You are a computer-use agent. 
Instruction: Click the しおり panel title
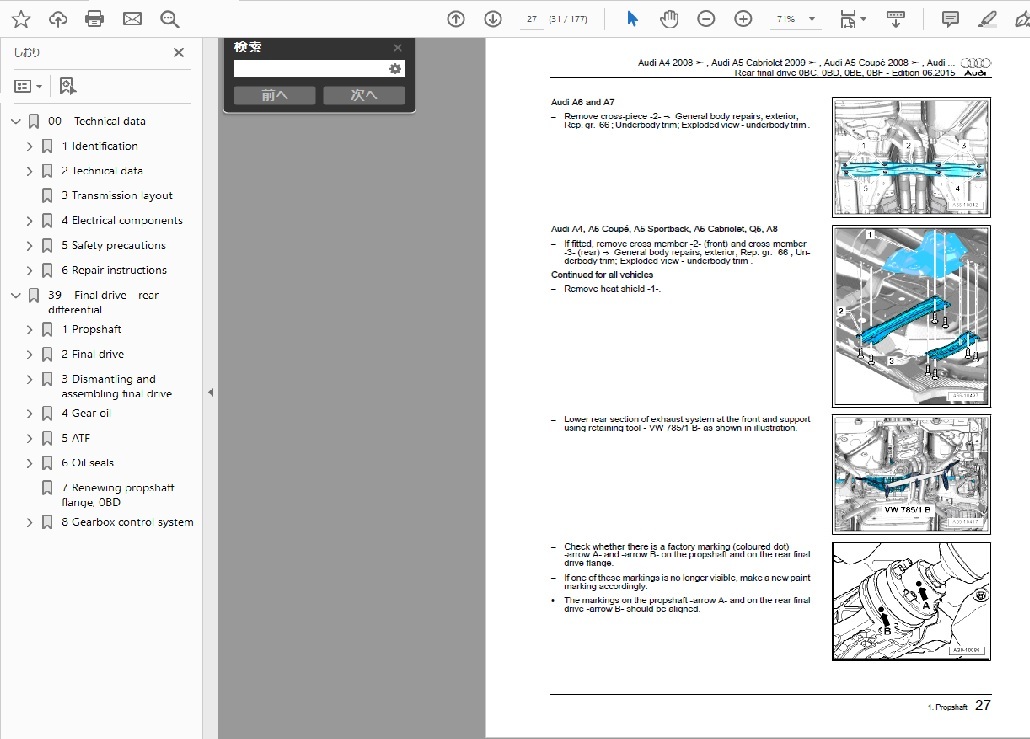click(27, 53)
